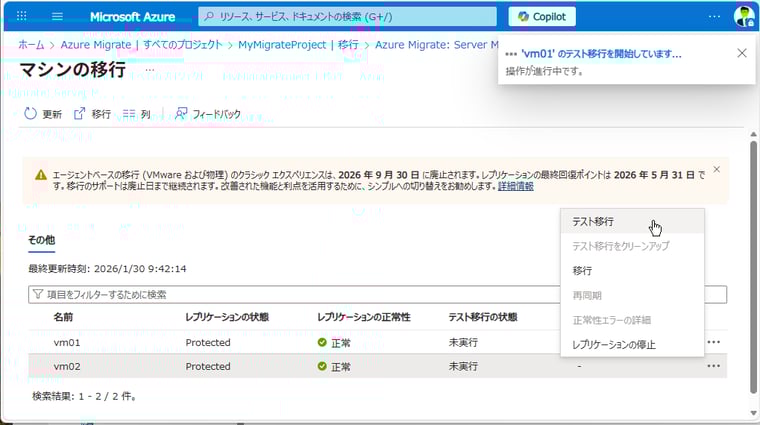This screenshot has width=760, height=425.
Task: Click the 移行 toolbar button
Action: pyautogui.click(x=92, y=114)
